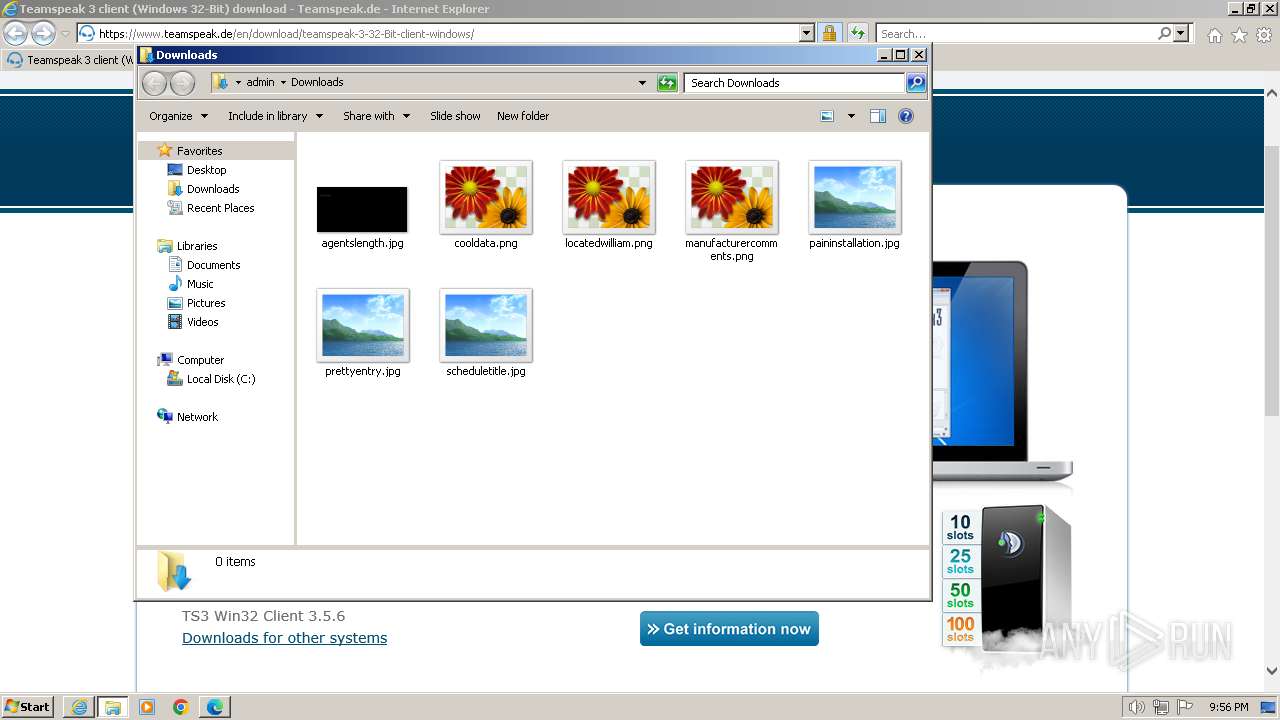Click the Downloads breadcrumb in address bar

(317, 83)
